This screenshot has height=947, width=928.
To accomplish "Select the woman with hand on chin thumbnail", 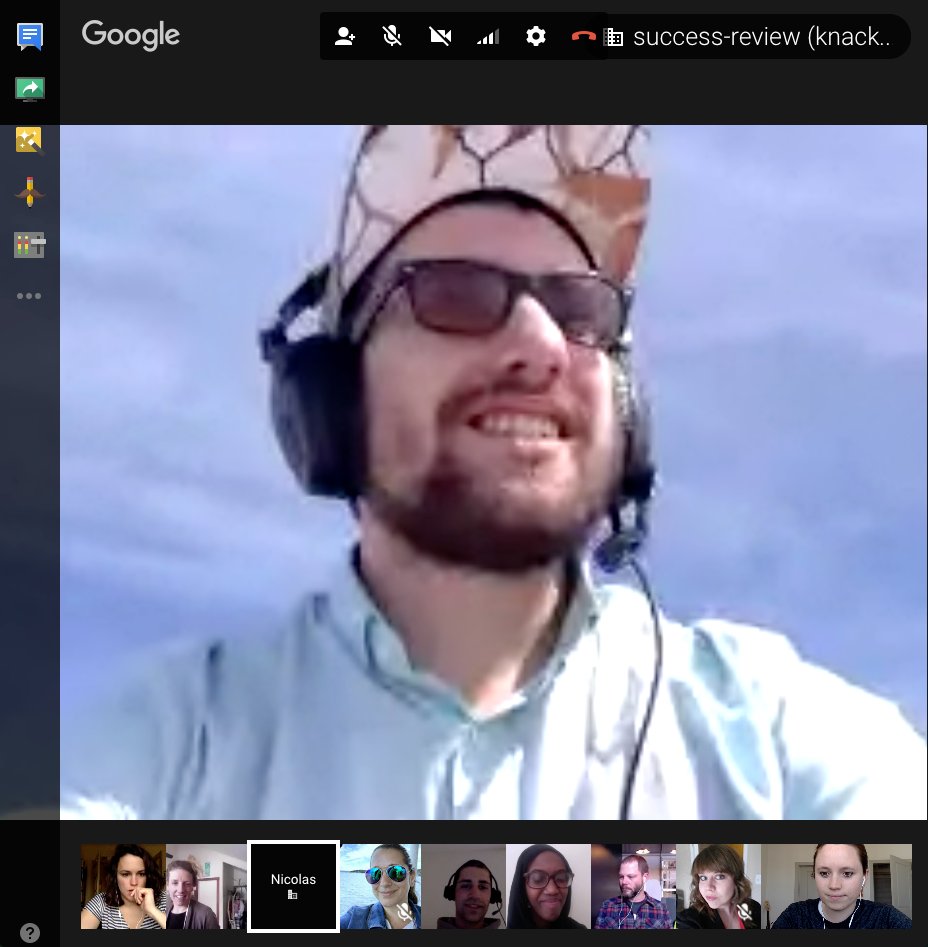I will coord(123,886).
